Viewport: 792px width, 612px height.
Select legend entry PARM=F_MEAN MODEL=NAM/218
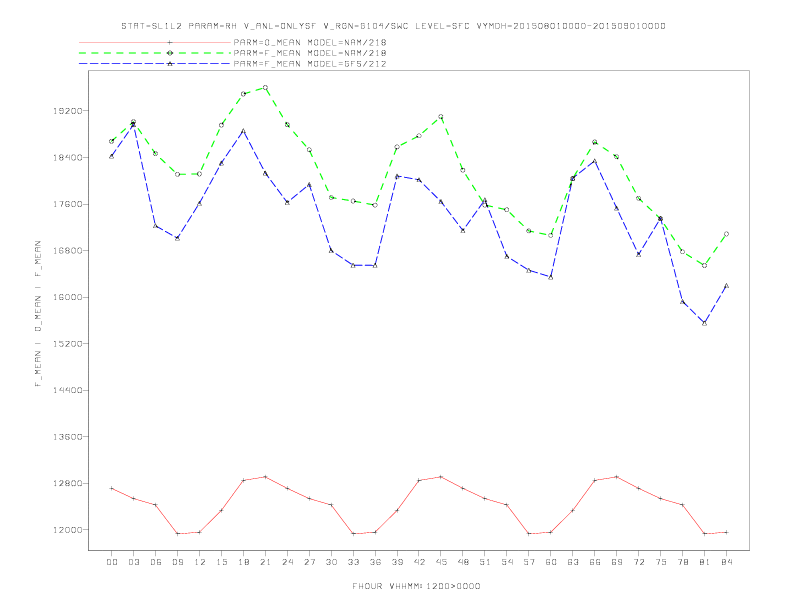[310, 53]
